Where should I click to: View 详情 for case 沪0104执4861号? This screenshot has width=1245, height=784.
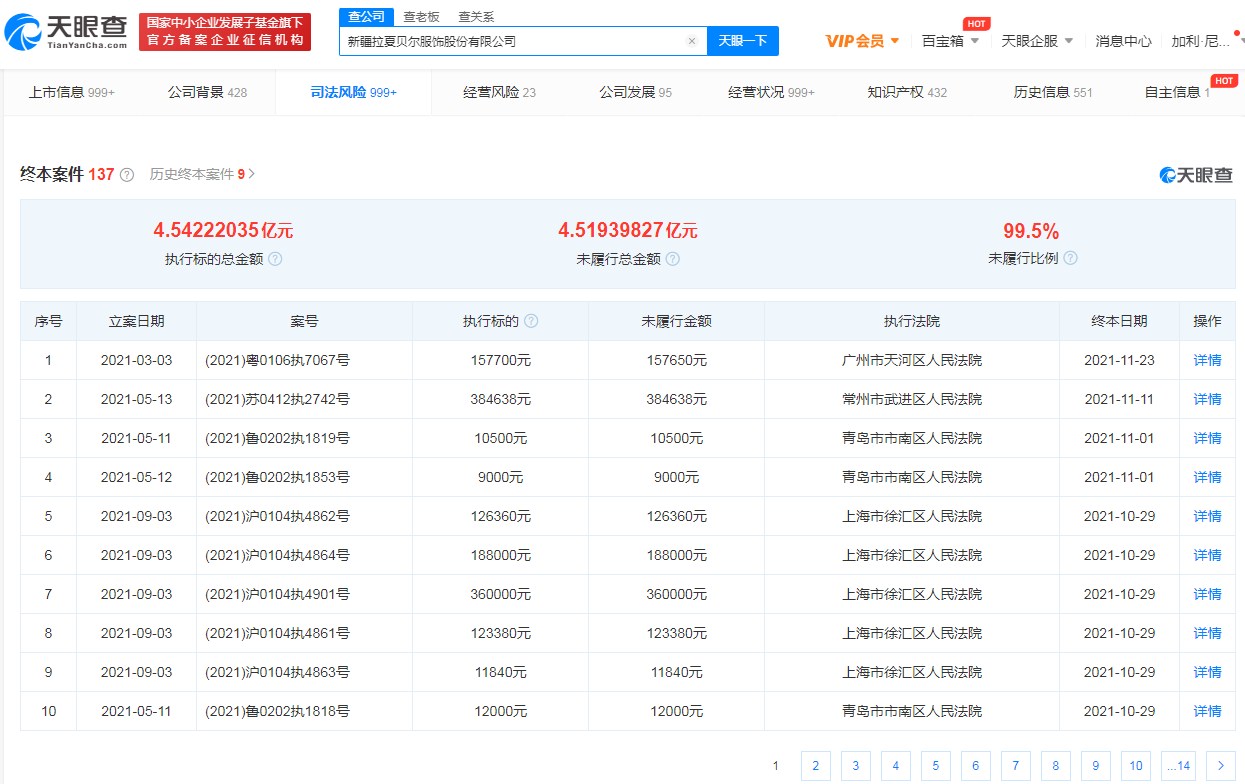(x=1207, y=633)
